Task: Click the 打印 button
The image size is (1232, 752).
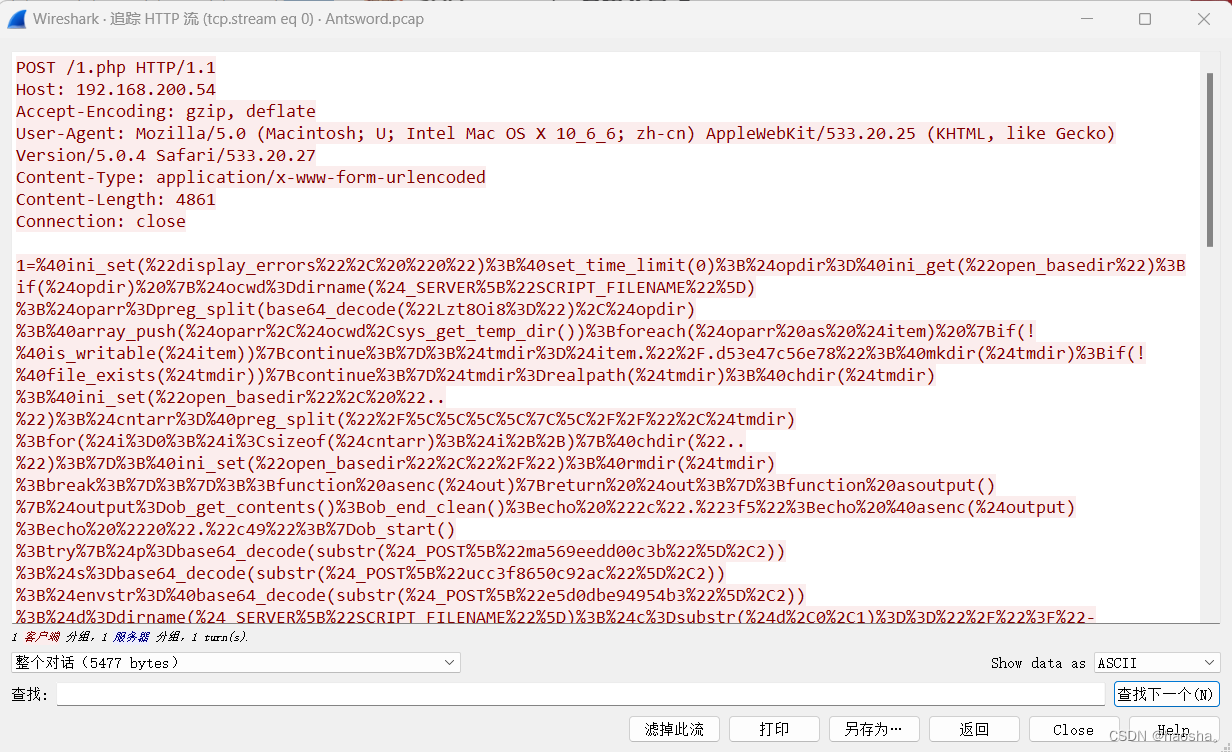Action: coord(774,729)
